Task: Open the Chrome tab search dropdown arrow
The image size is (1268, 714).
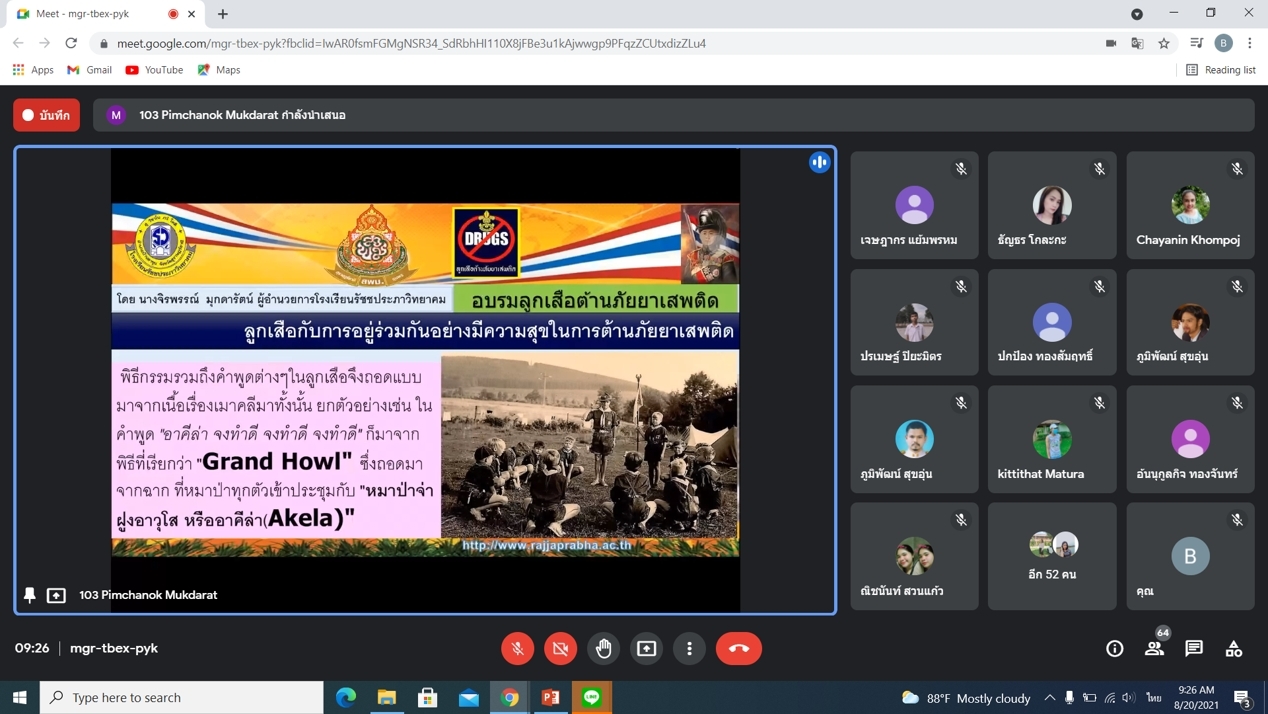Action: tap(1137, 14)
